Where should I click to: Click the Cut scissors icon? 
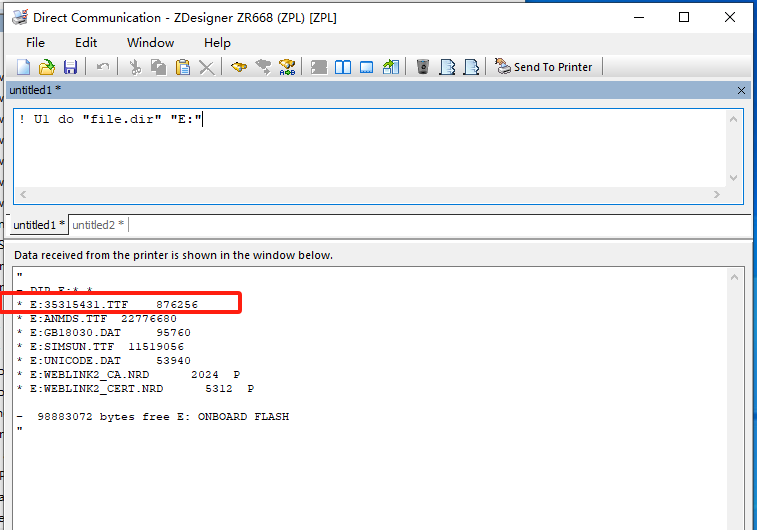coord(135,67)
